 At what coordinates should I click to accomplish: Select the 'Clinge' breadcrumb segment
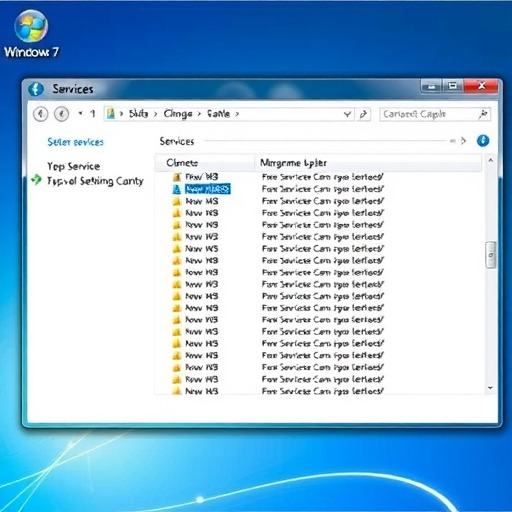tap(178, 114)
